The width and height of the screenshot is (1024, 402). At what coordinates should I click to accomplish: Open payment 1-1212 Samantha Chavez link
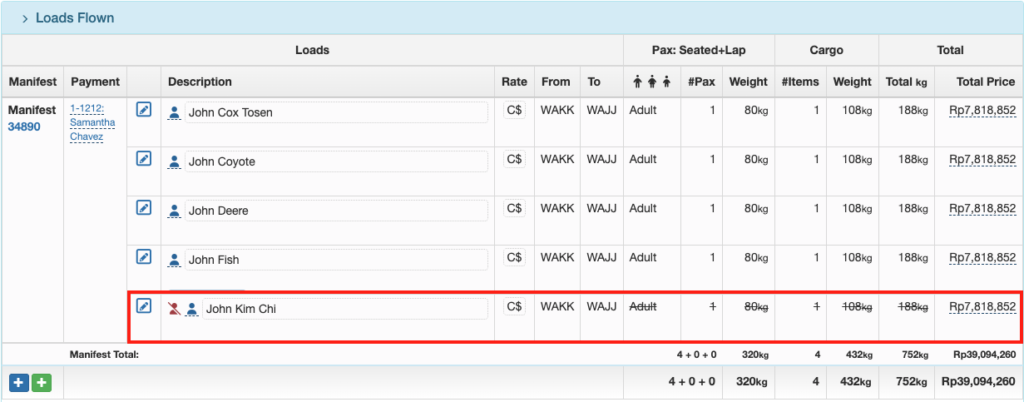[x=94, y=122]
